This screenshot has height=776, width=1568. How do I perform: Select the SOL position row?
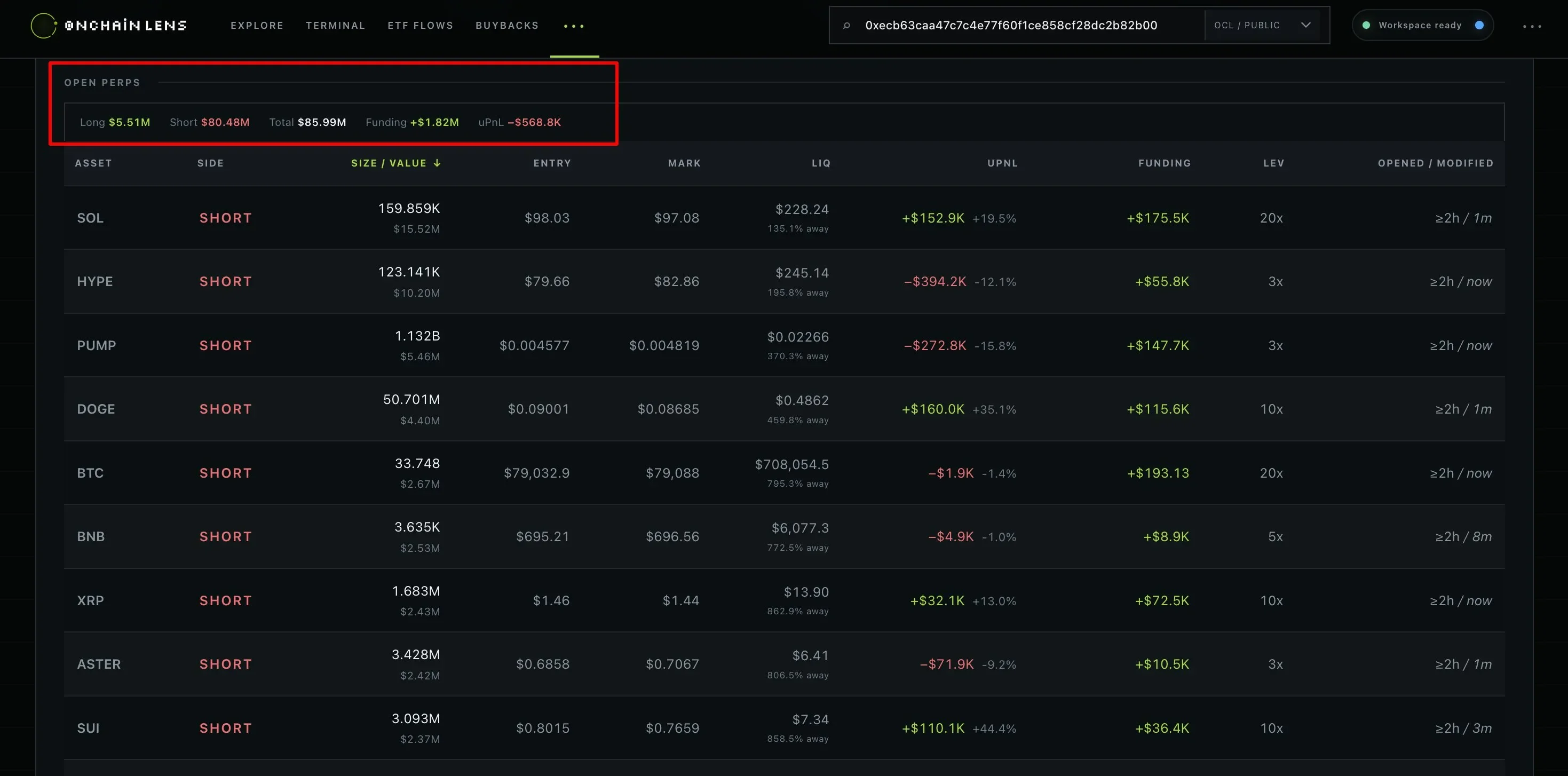[x=784, y=218]
